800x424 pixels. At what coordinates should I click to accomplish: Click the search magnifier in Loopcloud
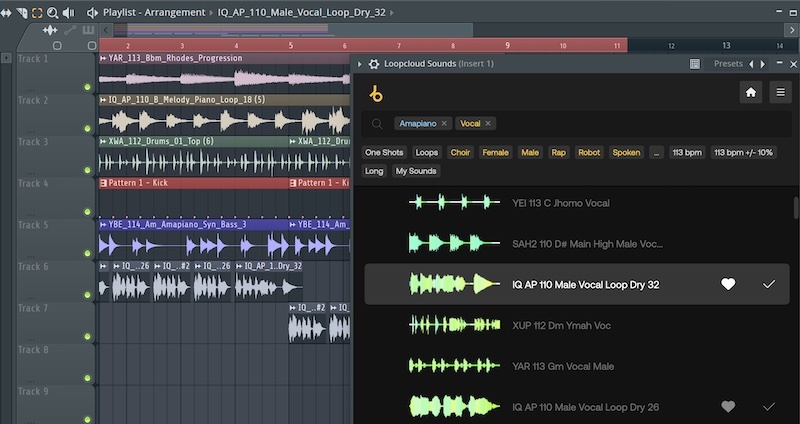(x=377, y=124)
